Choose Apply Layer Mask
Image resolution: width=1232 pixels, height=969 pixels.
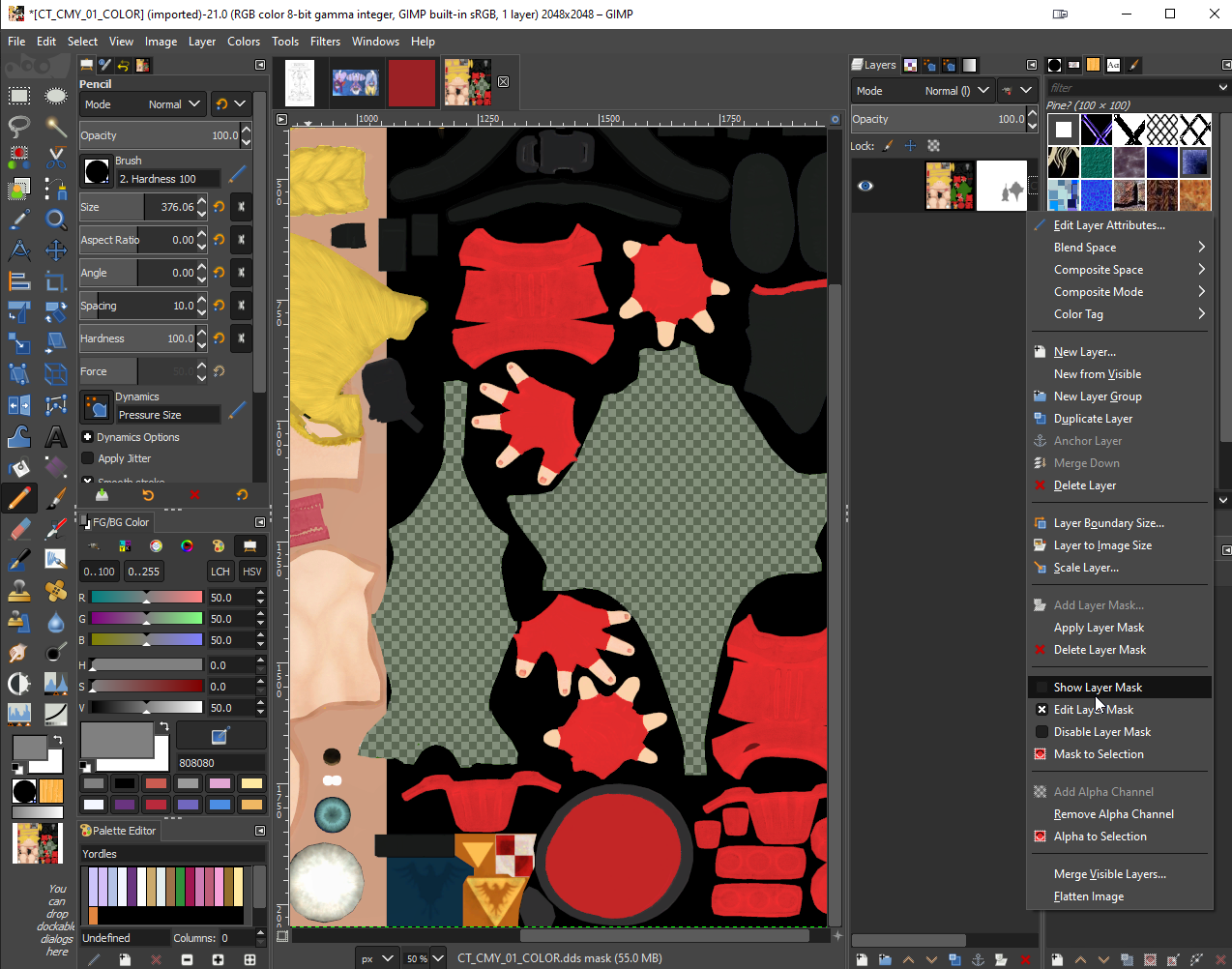pyautogui.click(x=1119, y=628)
